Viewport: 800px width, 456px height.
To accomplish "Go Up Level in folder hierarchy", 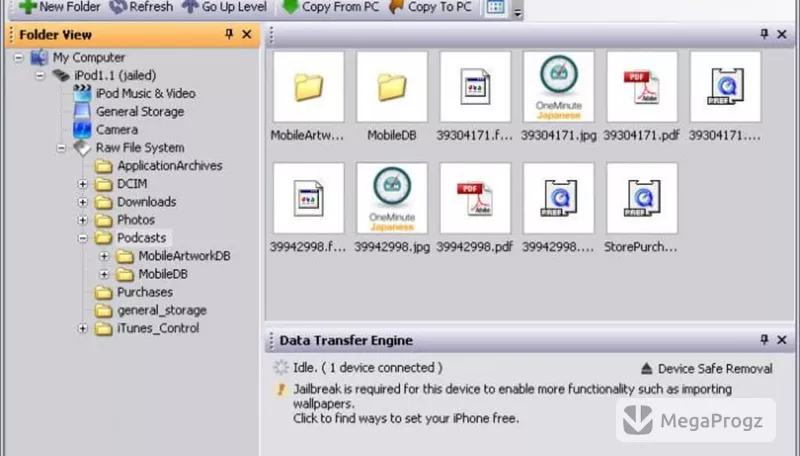I will 224,7.
